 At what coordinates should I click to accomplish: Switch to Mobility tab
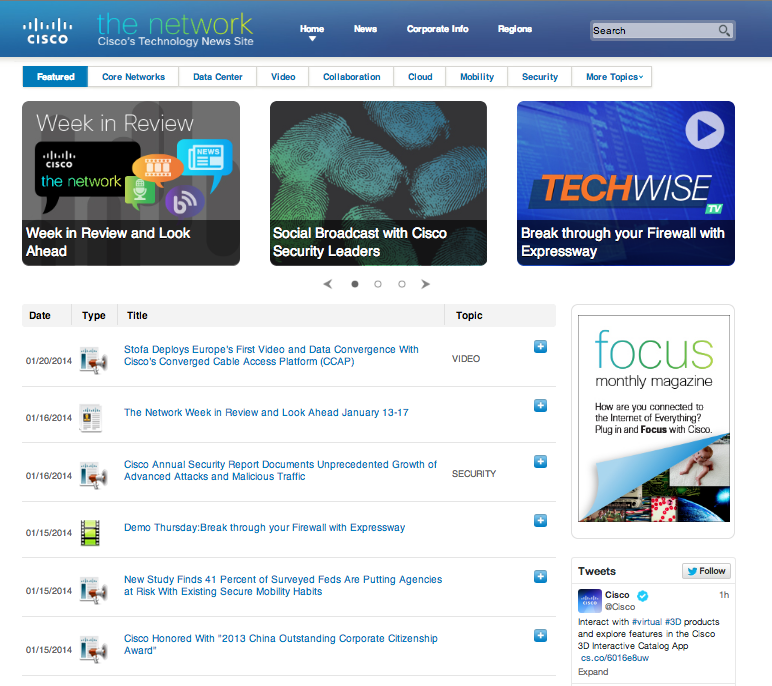tap(477, 77)
